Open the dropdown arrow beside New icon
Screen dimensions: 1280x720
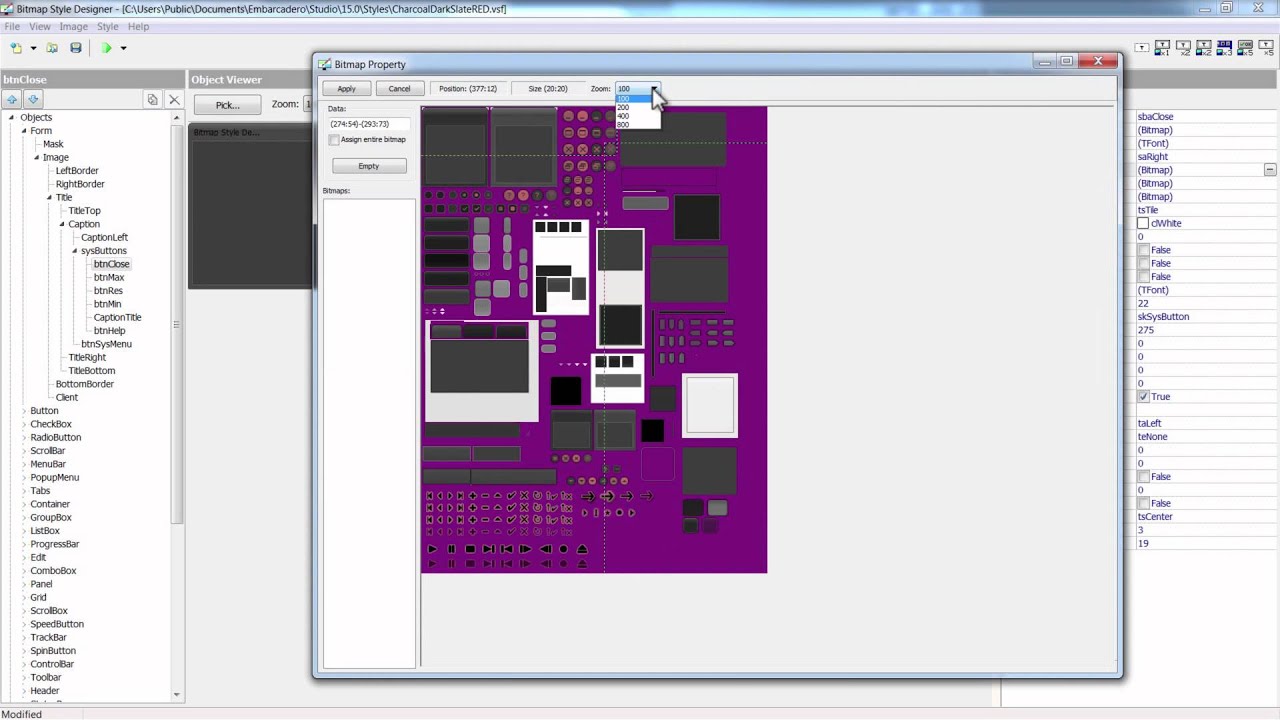pos(33,48)
